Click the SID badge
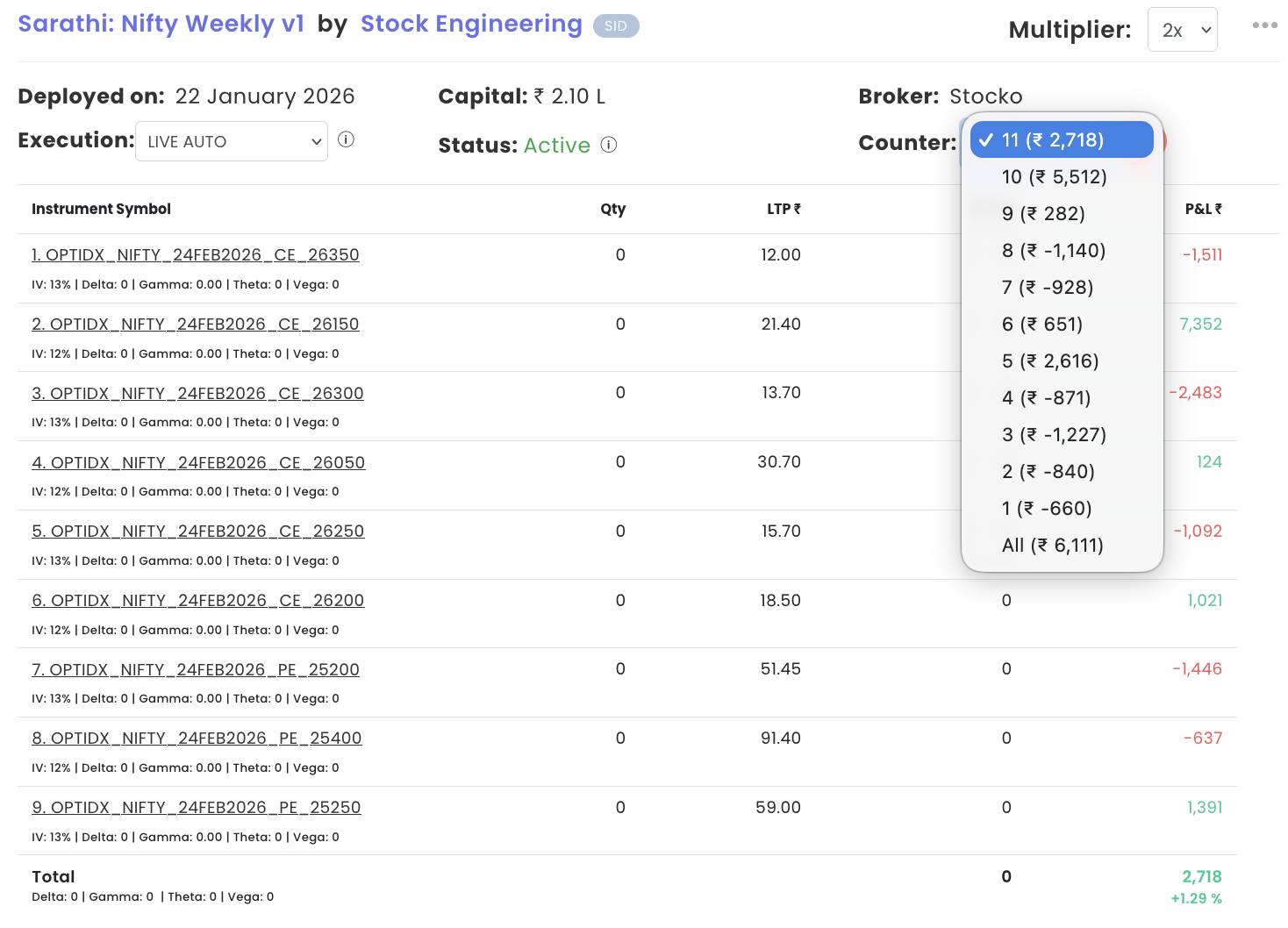1288x928 pixels. 615,26
